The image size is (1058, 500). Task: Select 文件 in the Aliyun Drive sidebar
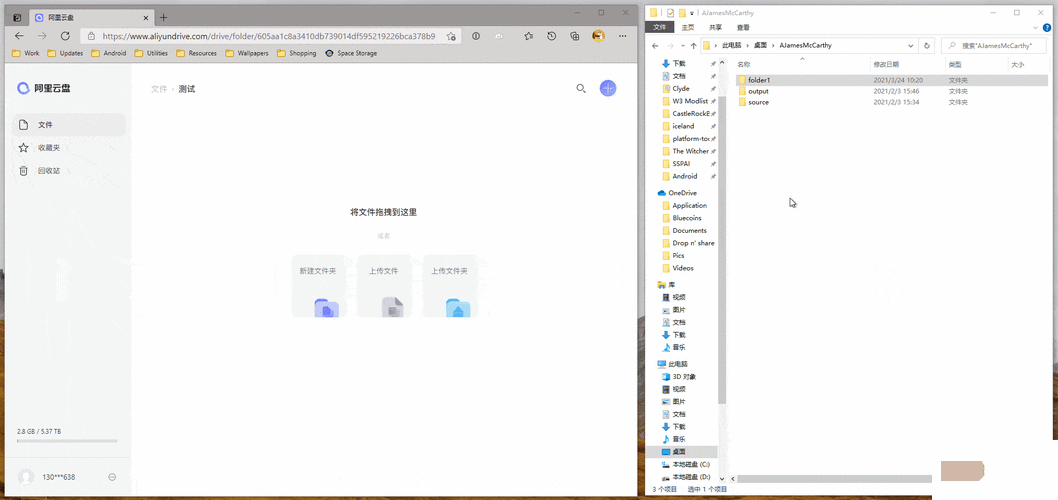click(x=69, y=125)
